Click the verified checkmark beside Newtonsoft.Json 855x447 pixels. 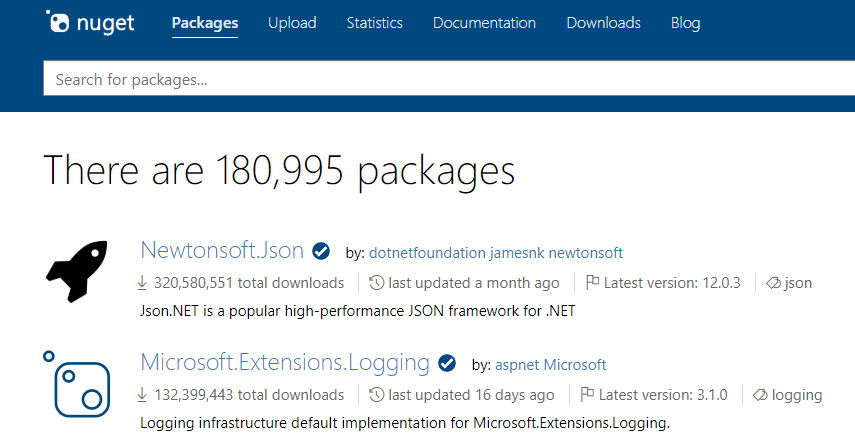[322, 251]
